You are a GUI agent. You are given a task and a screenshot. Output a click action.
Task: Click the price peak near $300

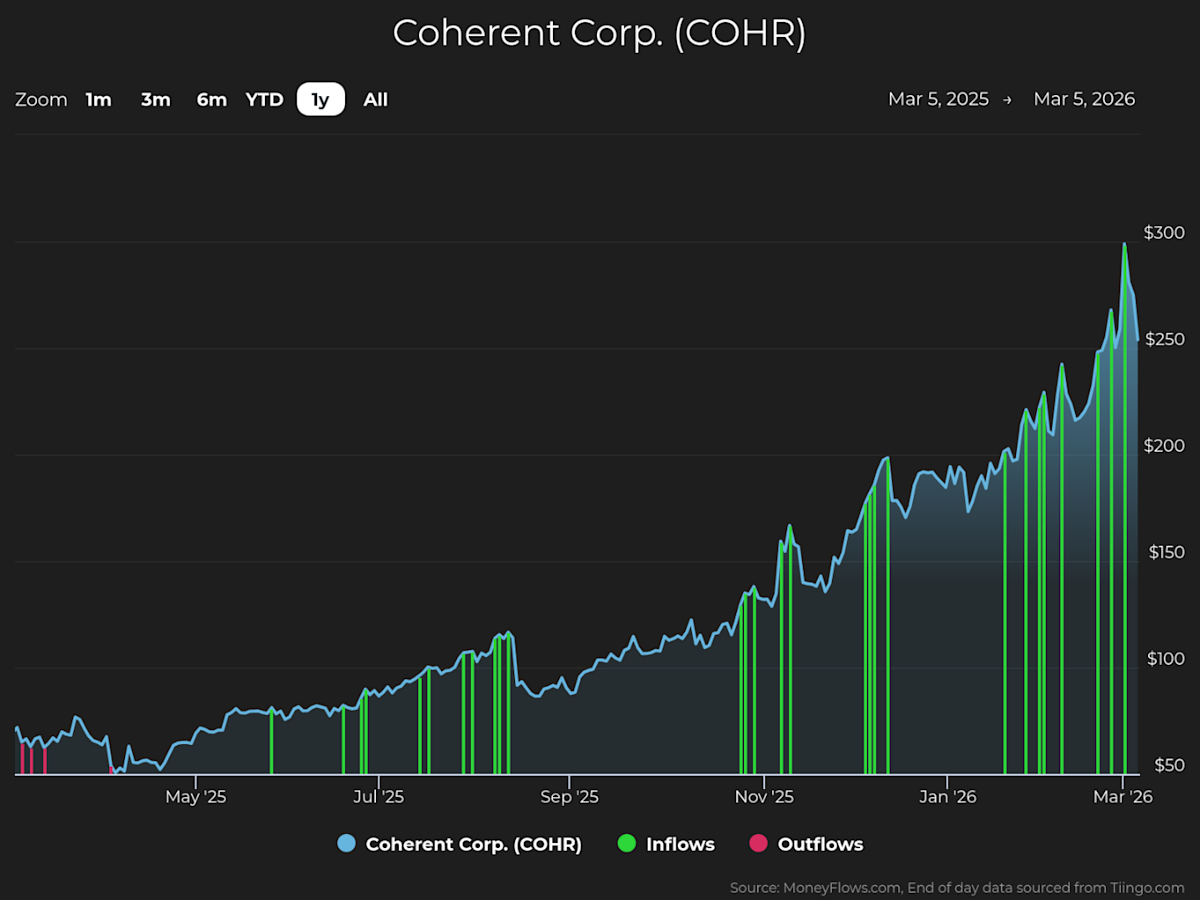pos(1124,244)
